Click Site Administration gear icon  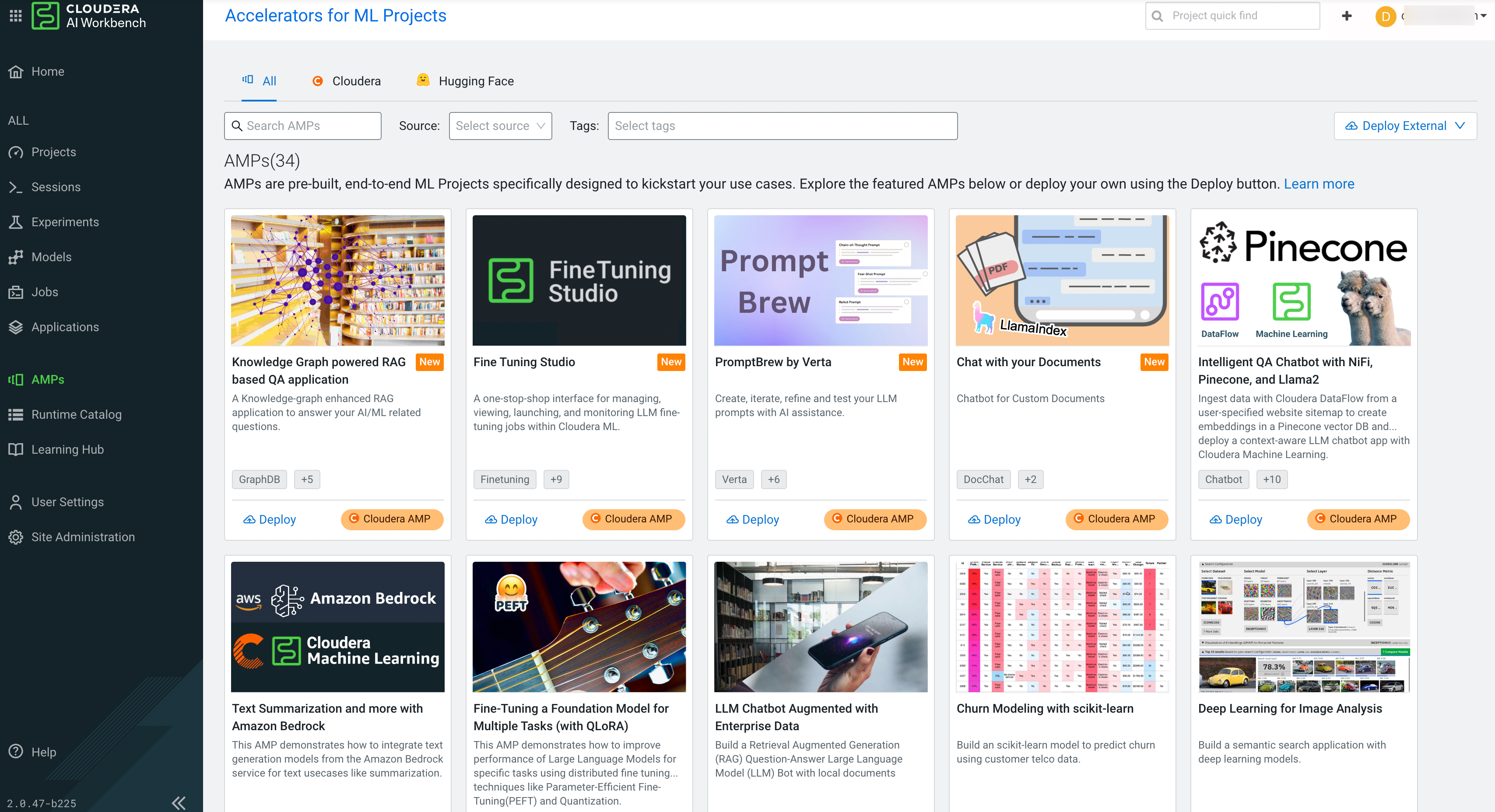click(x=16, y=537)
